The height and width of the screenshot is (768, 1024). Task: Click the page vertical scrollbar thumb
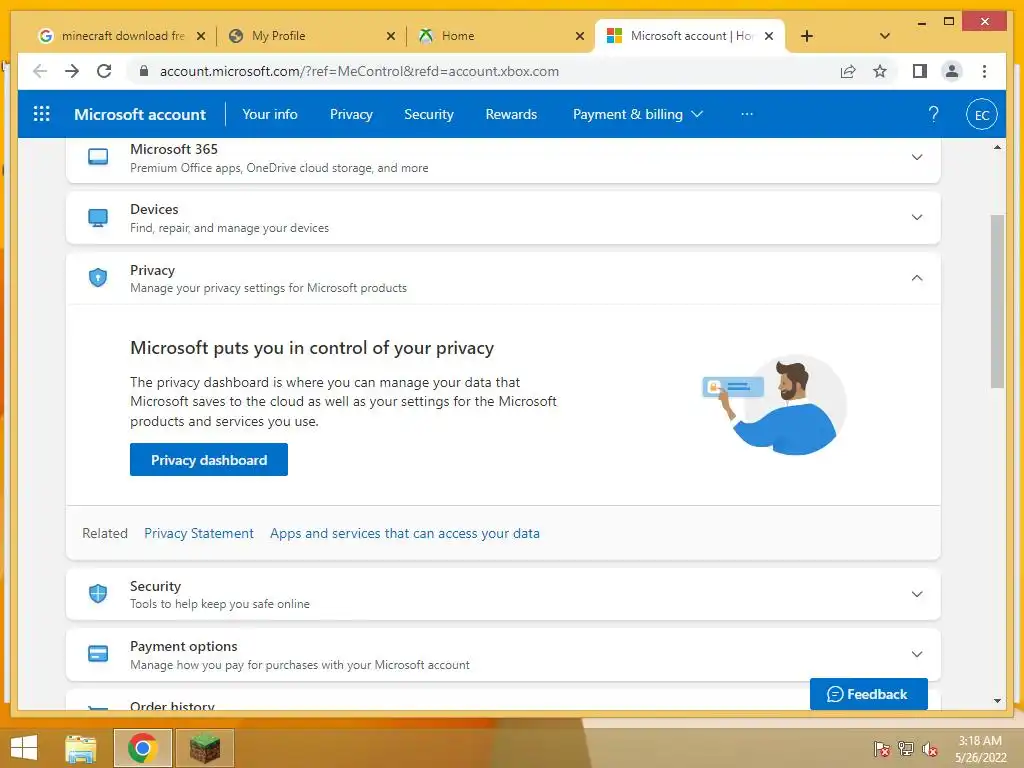pos(997,301)
